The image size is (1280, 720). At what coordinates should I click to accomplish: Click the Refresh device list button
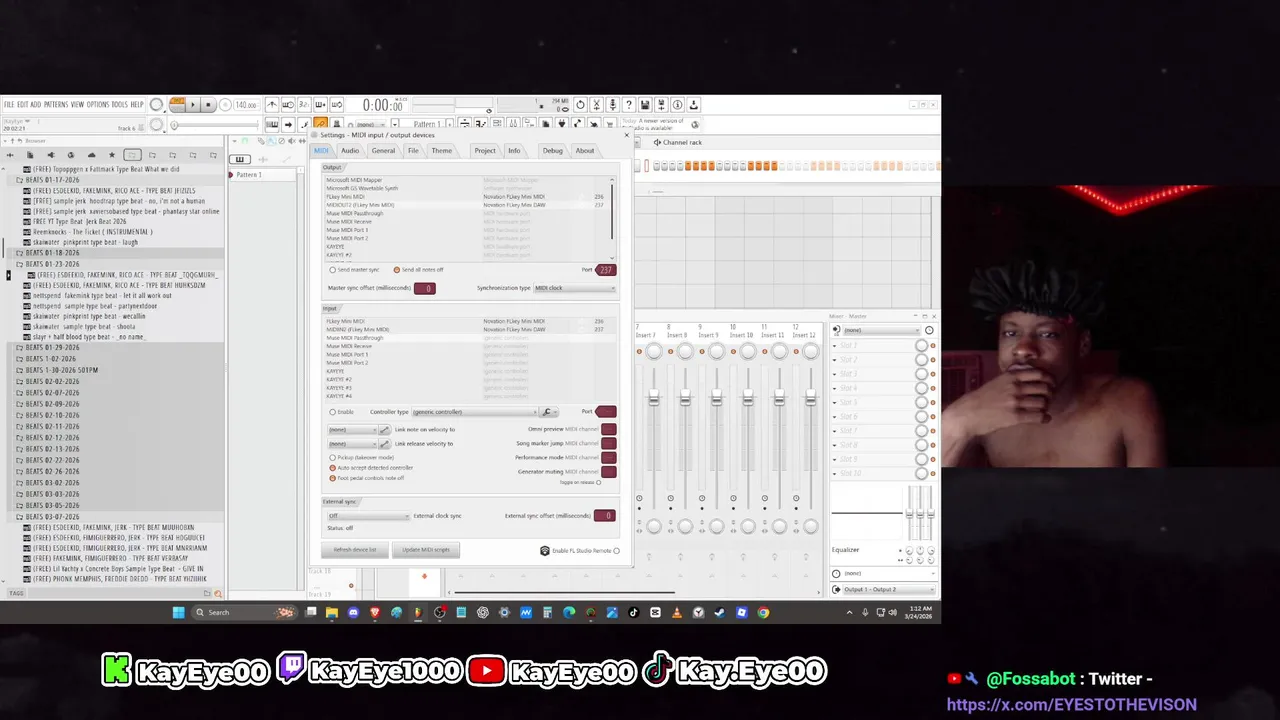point(355,550)
